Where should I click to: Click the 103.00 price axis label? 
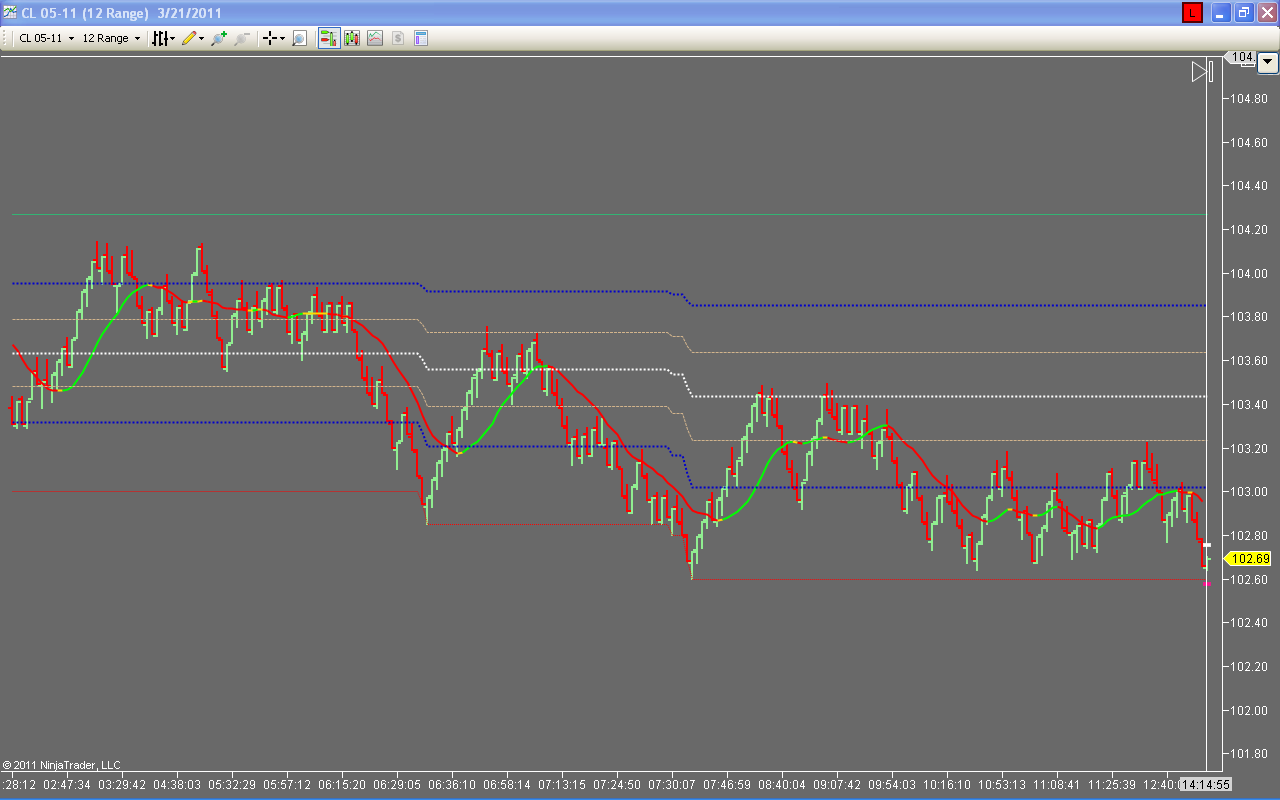click(1250, 491)
